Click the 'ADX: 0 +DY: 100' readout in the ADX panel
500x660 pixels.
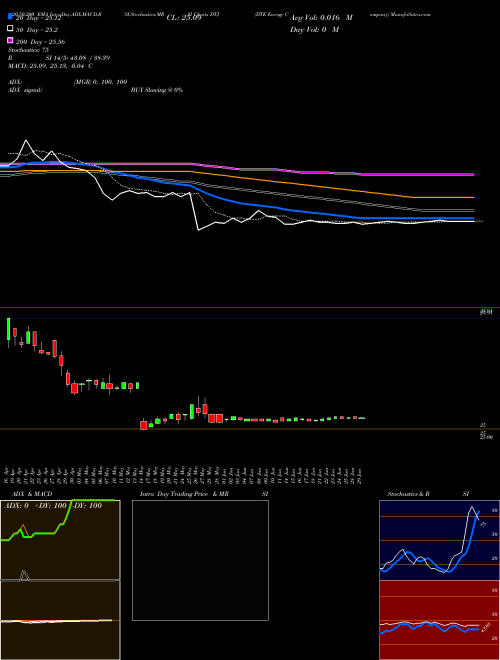(x=35, y=506)
